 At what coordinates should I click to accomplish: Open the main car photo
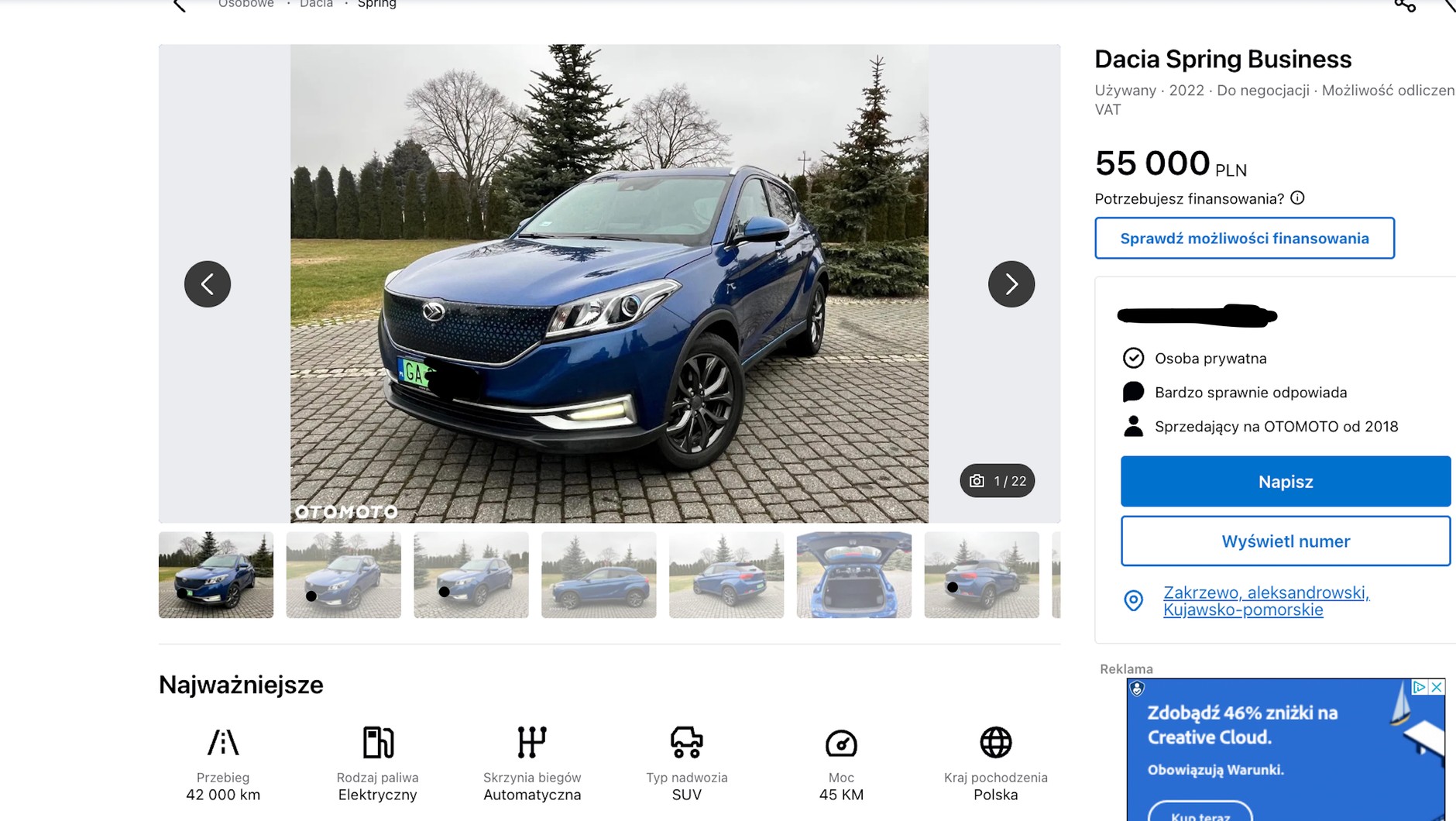[610, 283]
